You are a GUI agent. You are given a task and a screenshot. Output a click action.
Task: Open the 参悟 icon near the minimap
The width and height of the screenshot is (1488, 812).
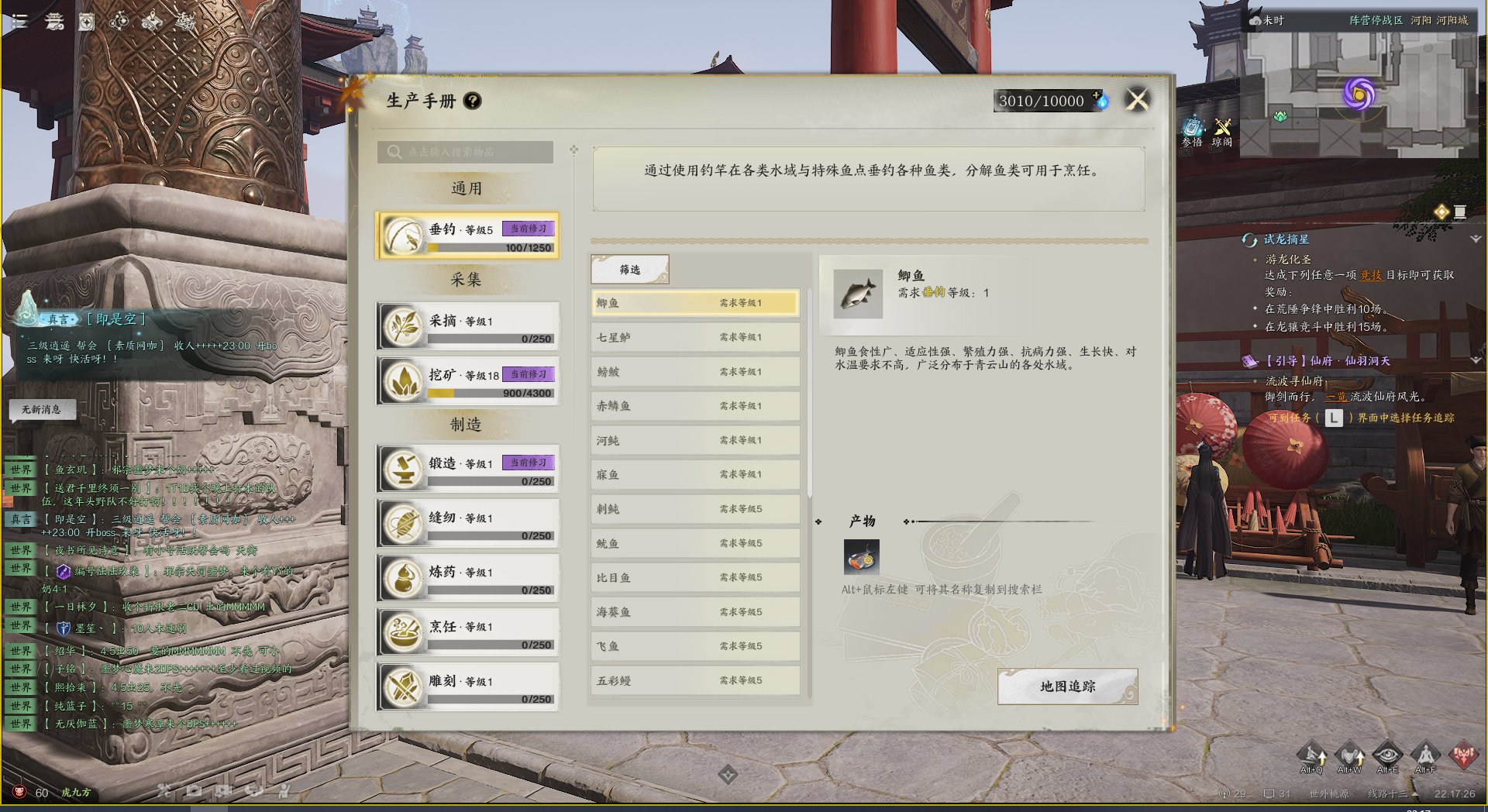click(x=1192, y=132)
